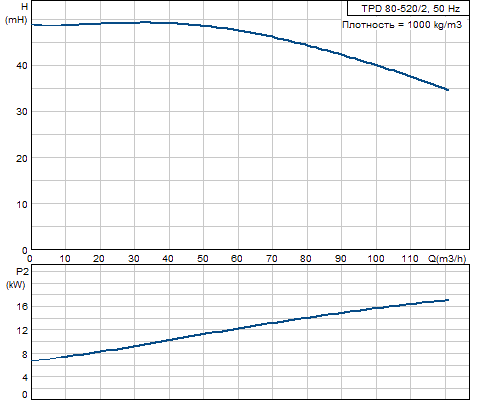Click the 40 tick on the head axis

pos(22,65)
